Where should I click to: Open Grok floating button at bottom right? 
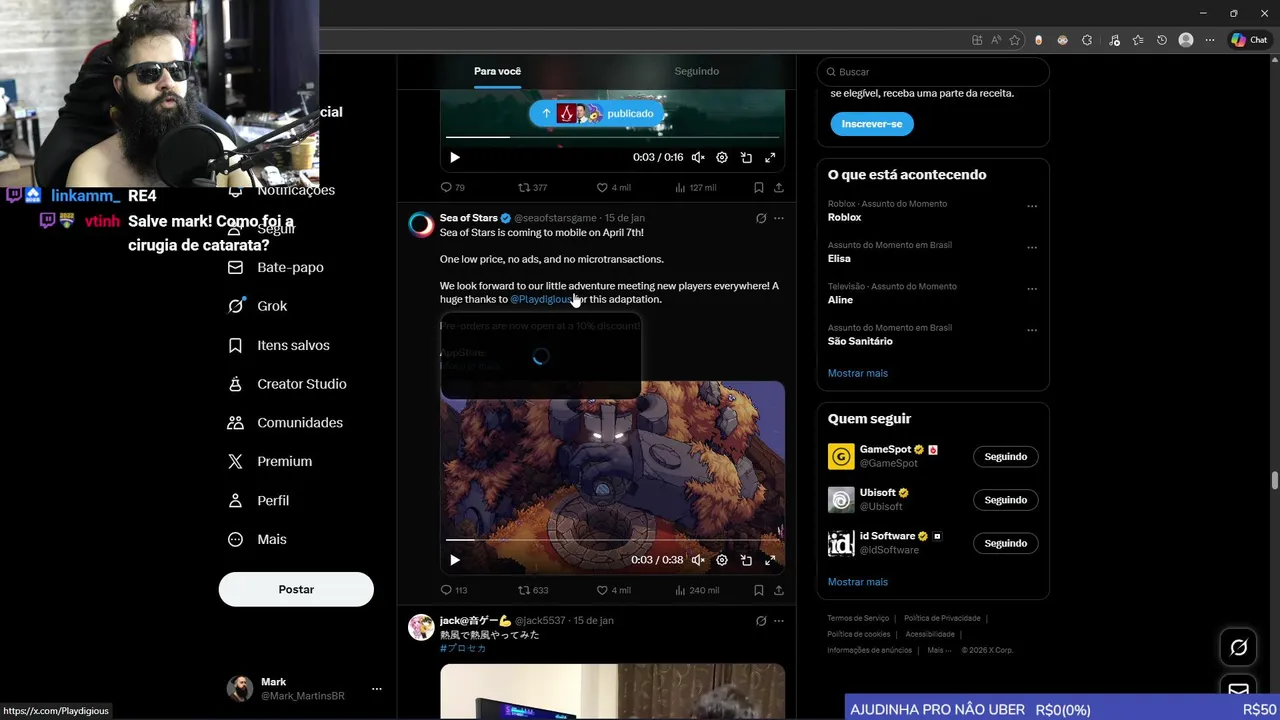(1238, 648)
